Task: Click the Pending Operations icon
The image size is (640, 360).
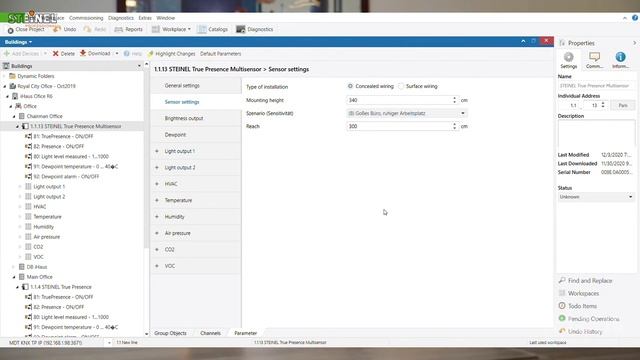Action: (562, 318)
